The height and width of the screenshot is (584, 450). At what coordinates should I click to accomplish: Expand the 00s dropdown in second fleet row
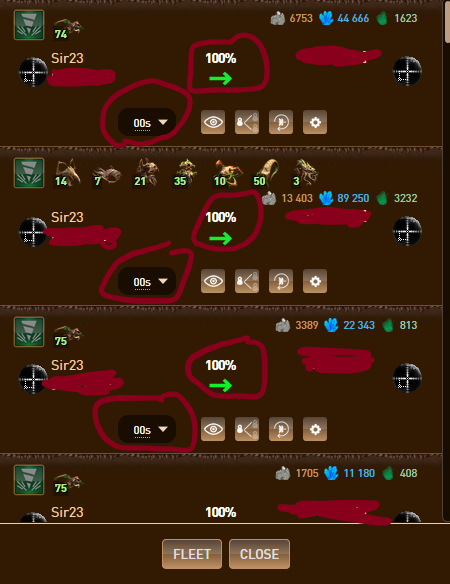pyautogui.click(x=147, y=281)
